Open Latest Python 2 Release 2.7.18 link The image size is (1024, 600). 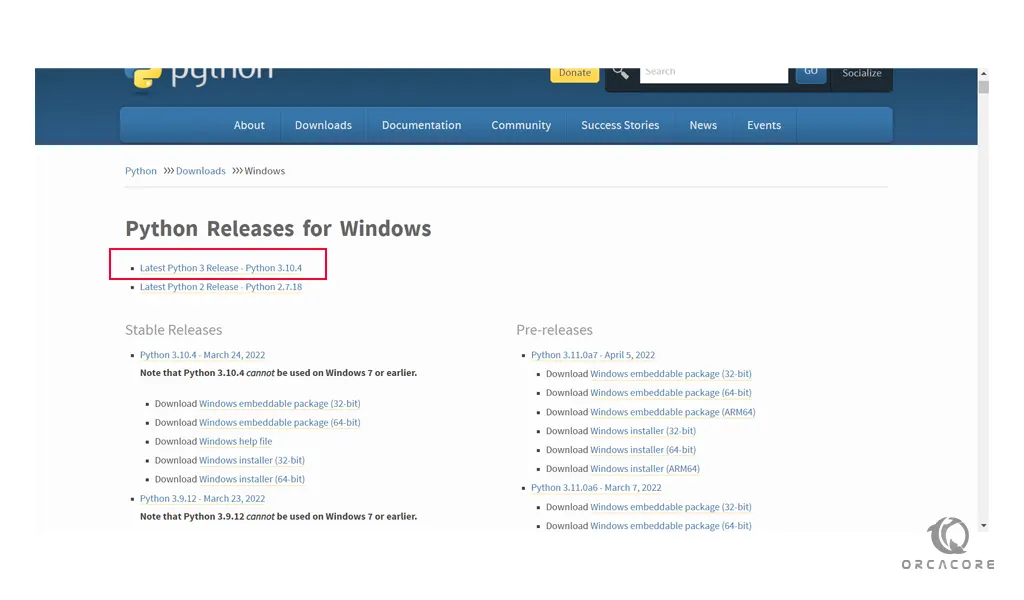point(221,287)
